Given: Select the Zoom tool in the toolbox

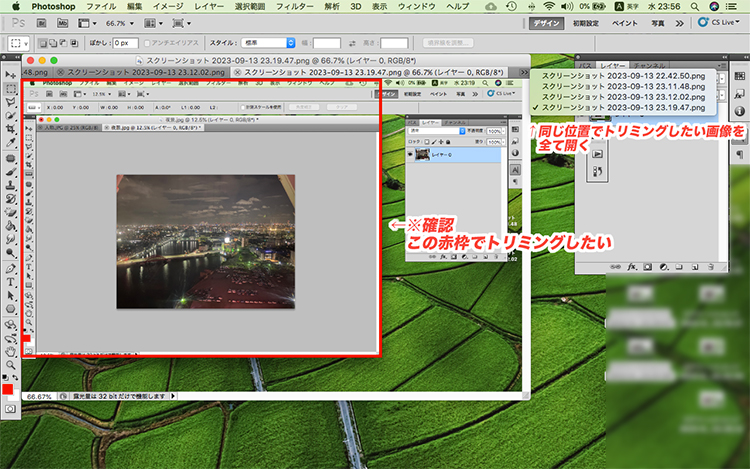Looking at the screenshot, I should click(10, 365).
